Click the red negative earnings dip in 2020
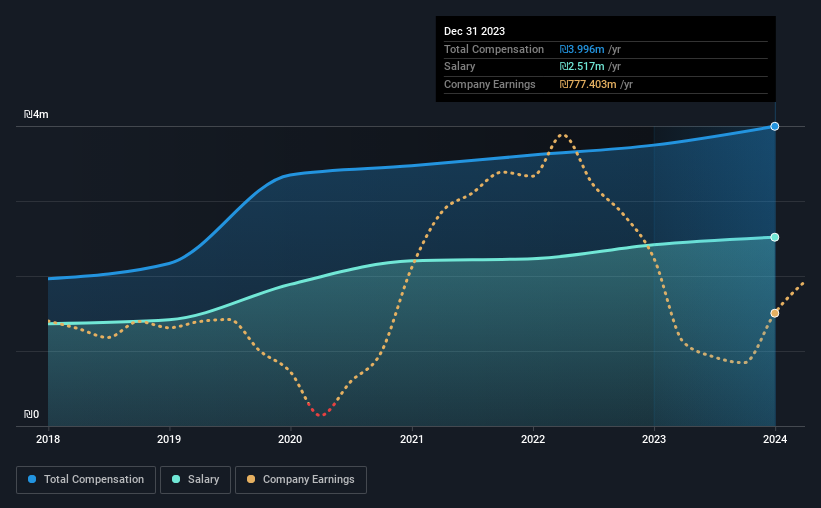The width and height of the screenshot is (821, 508). [x=321, y=413]
